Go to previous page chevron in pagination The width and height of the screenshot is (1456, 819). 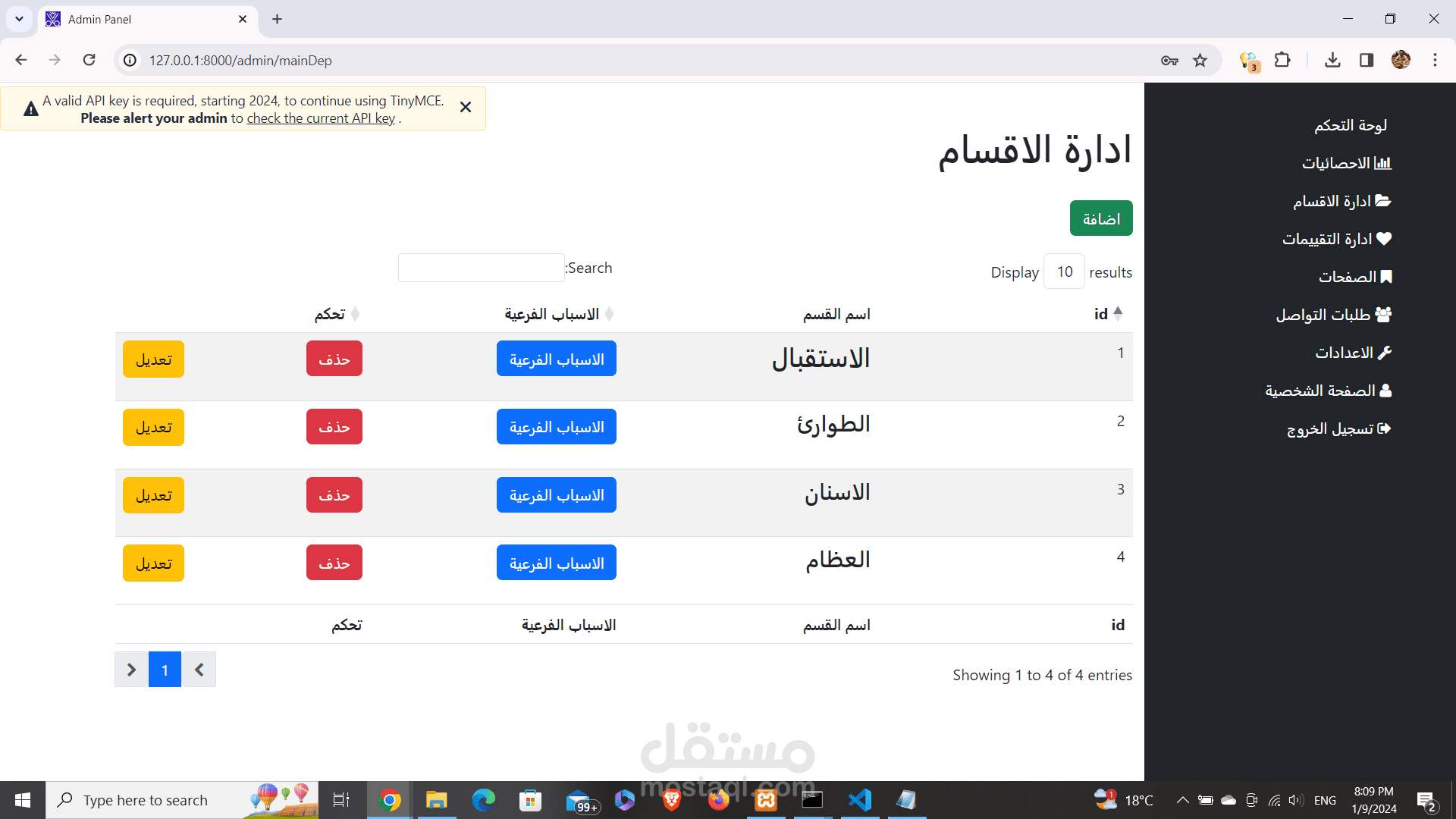click(199, 670)
